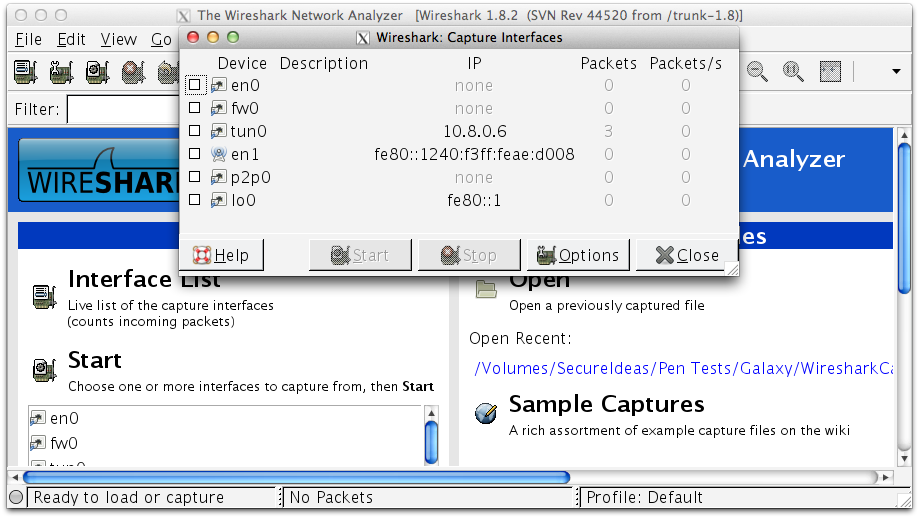Click the main window vertical scrollbar thumb
Viewport: 919px width, 518px height.
904,218
